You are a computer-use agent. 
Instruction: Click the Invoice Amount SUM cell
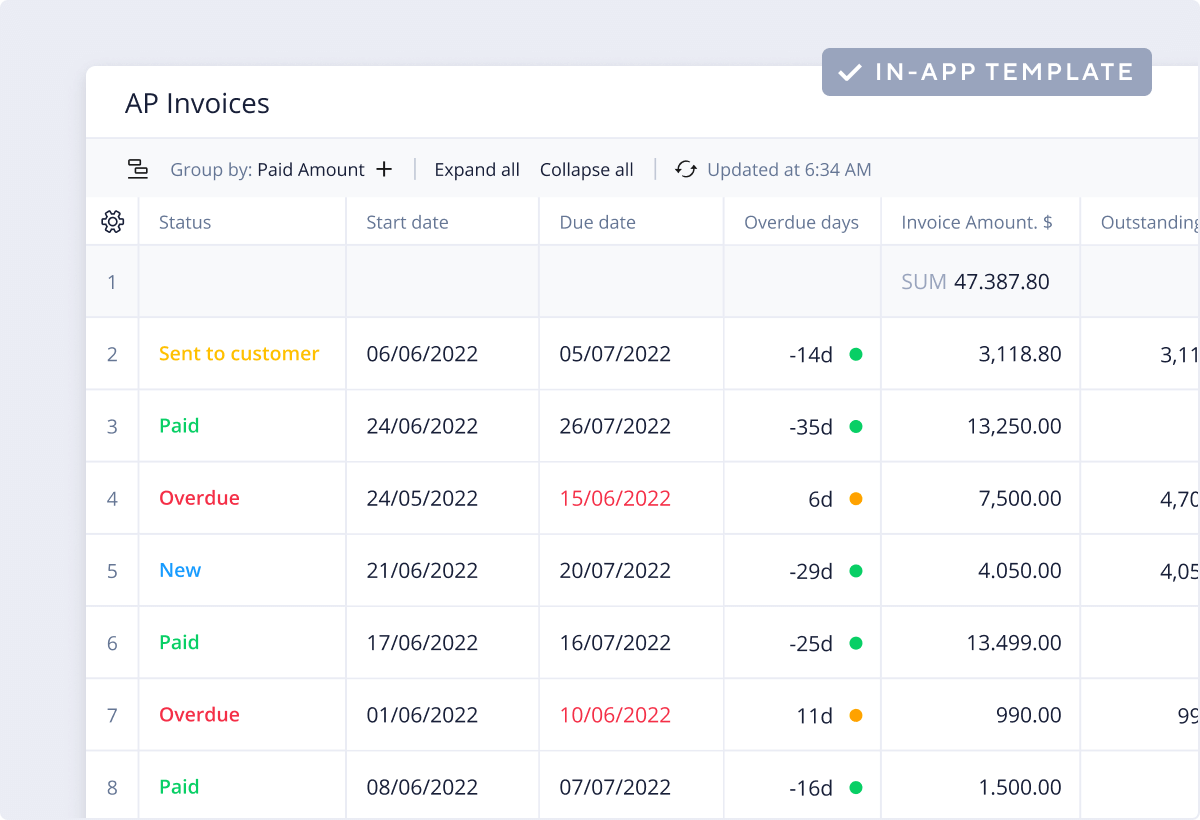coord(976,282)
